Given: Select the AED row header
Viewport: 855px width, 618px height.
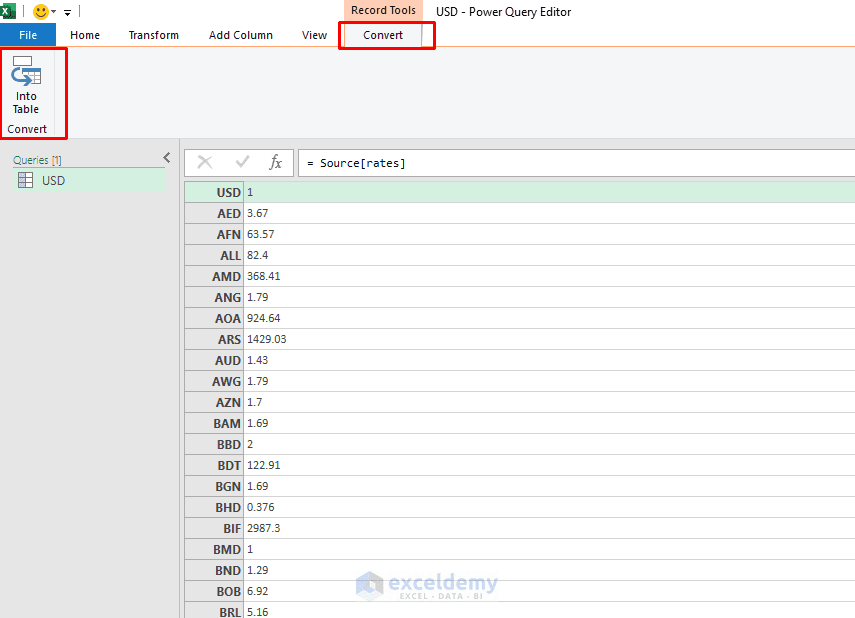Looking at the screenshot, I should click(x=214, y=213).
